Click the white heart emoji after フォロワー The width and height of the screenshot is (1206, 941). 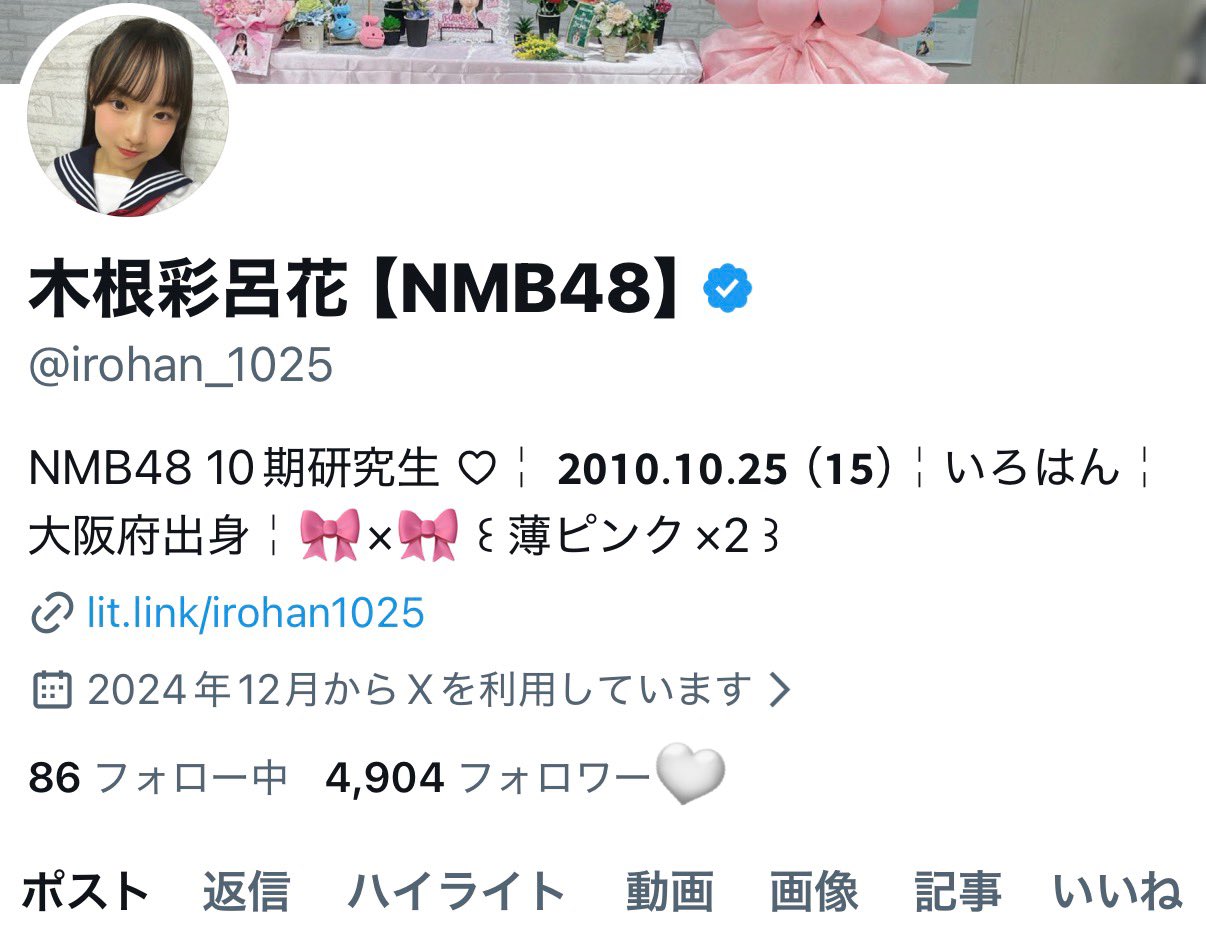coord(689,775)
